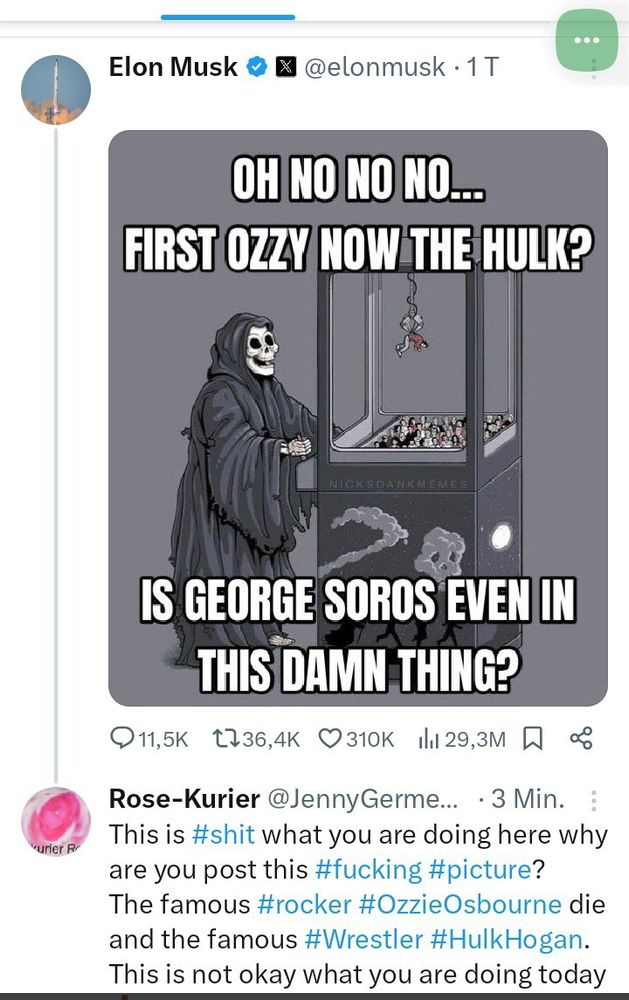The image size is (629, 1000).
Task: View post analytics showing 29,3M views
Action: (x=429, y=739)
